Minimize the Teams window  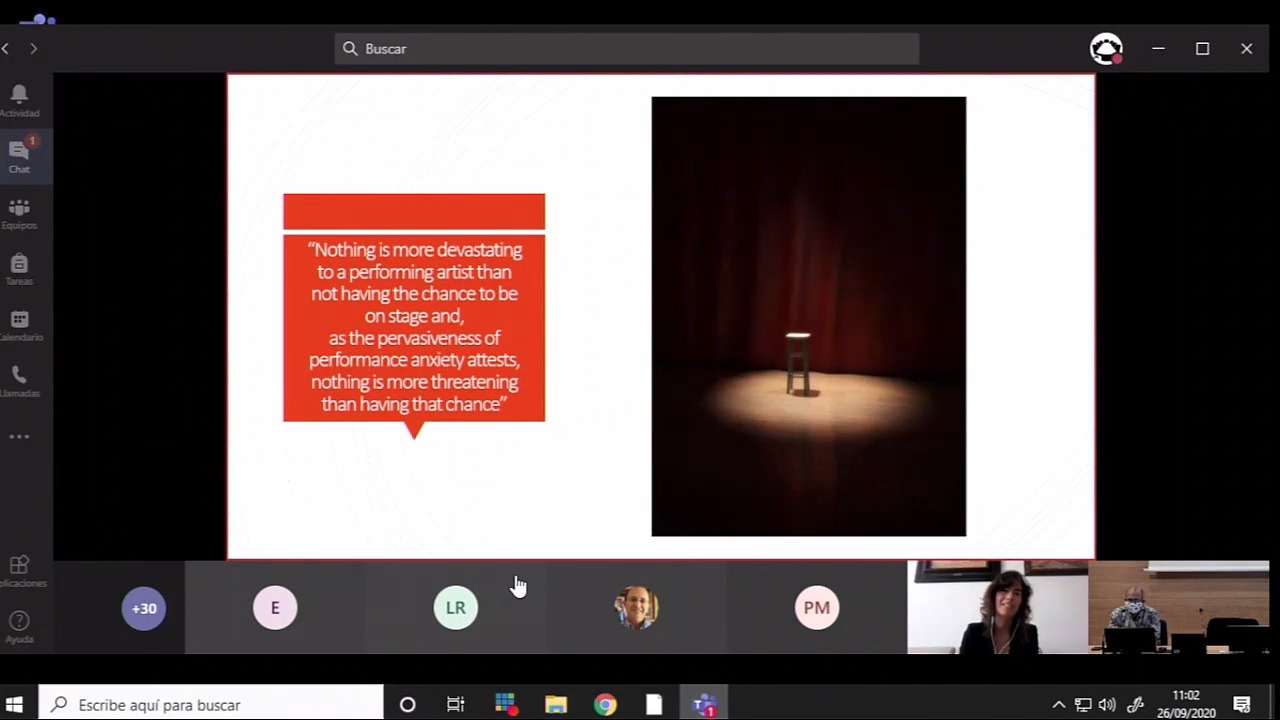click(x=1158, y=48)
